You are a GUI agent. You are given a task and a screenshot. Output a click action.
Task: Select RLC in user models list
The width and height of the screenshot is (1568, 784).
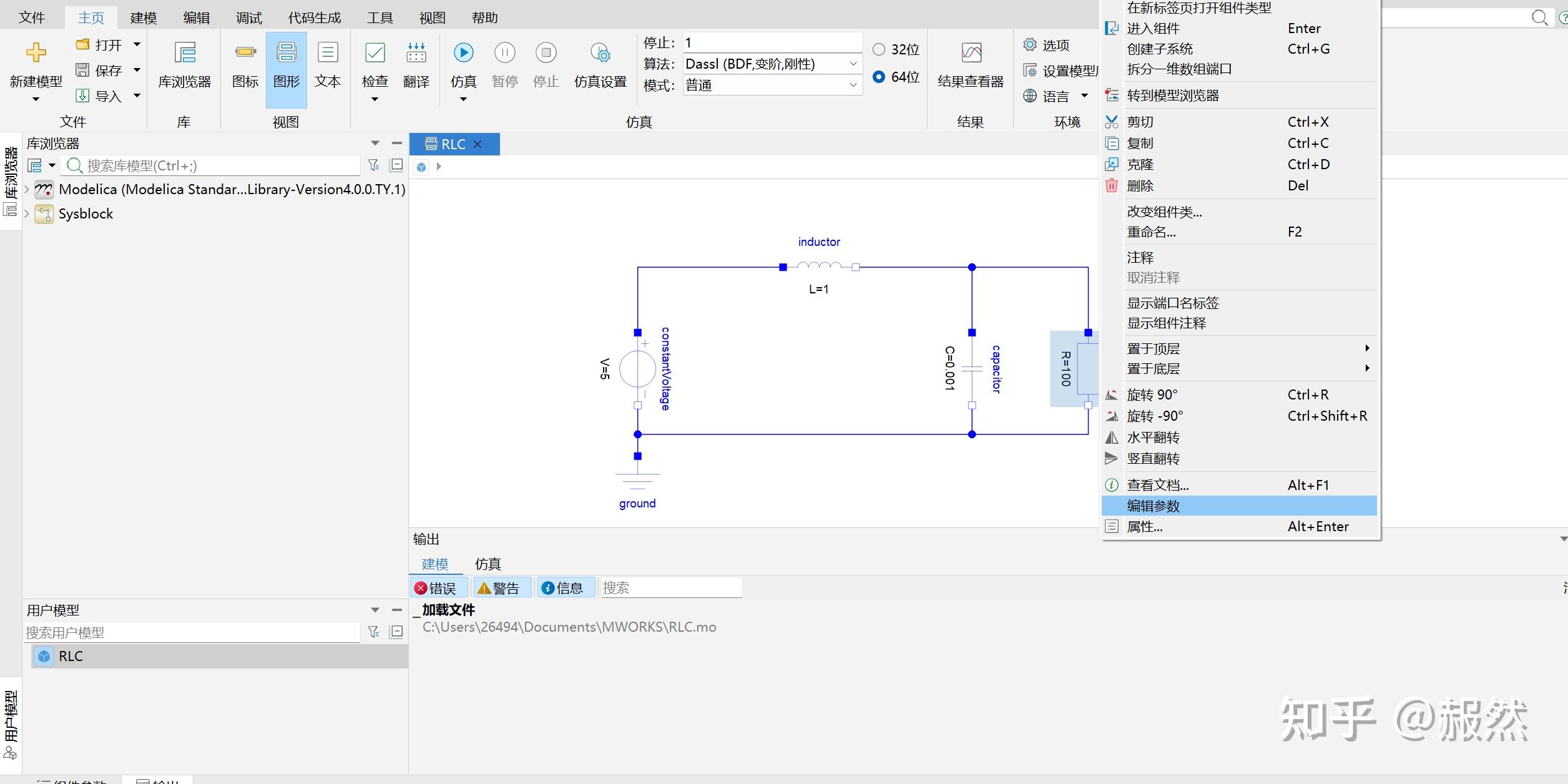[x=220, y=656]
